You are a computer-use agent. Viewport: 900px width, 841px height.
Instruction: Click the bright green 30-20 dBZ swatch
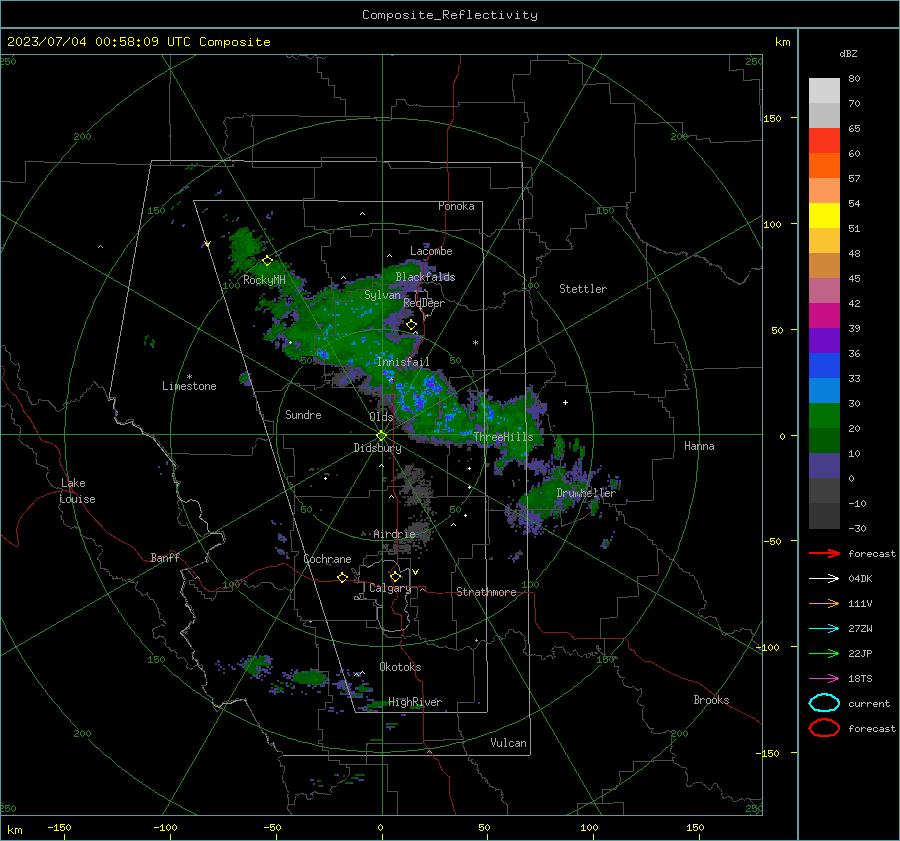[x=824, y=416]
